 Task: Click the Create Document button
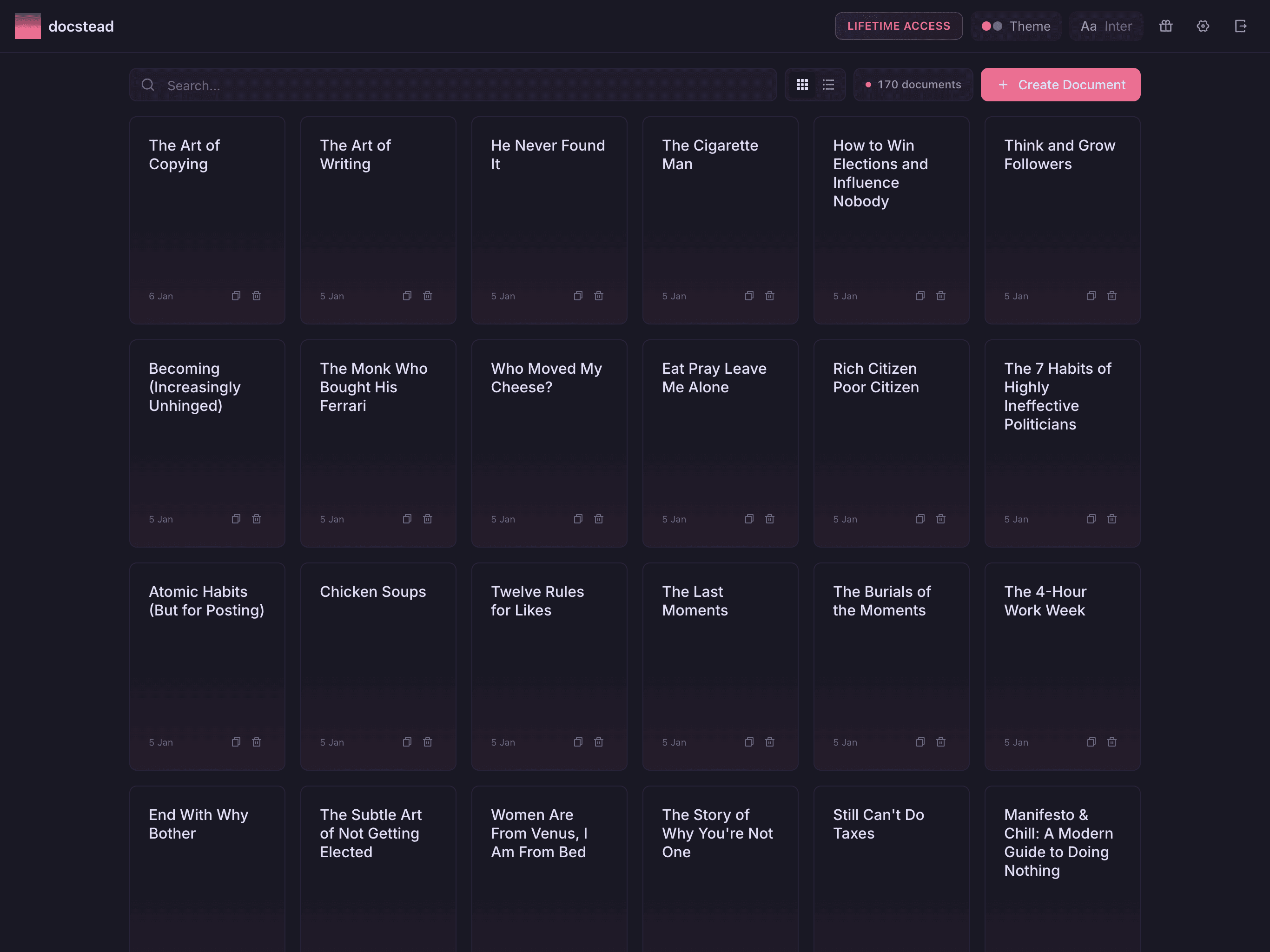[1060, 85]
